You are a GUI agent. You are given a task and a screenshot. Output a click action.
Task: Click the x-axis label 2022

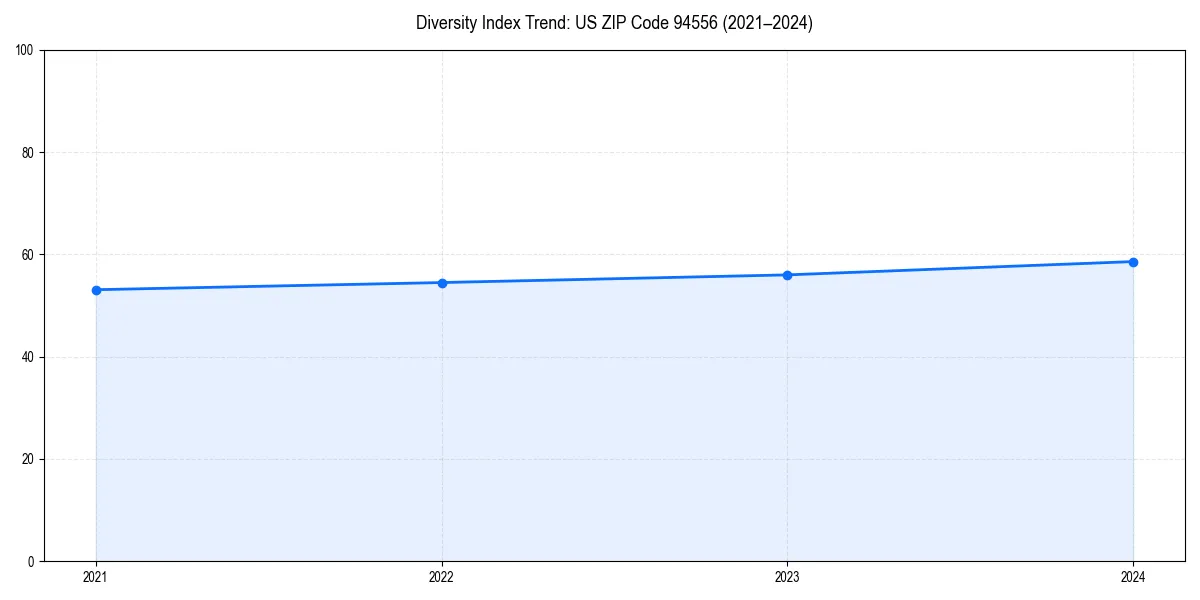[x=442, y=577]
